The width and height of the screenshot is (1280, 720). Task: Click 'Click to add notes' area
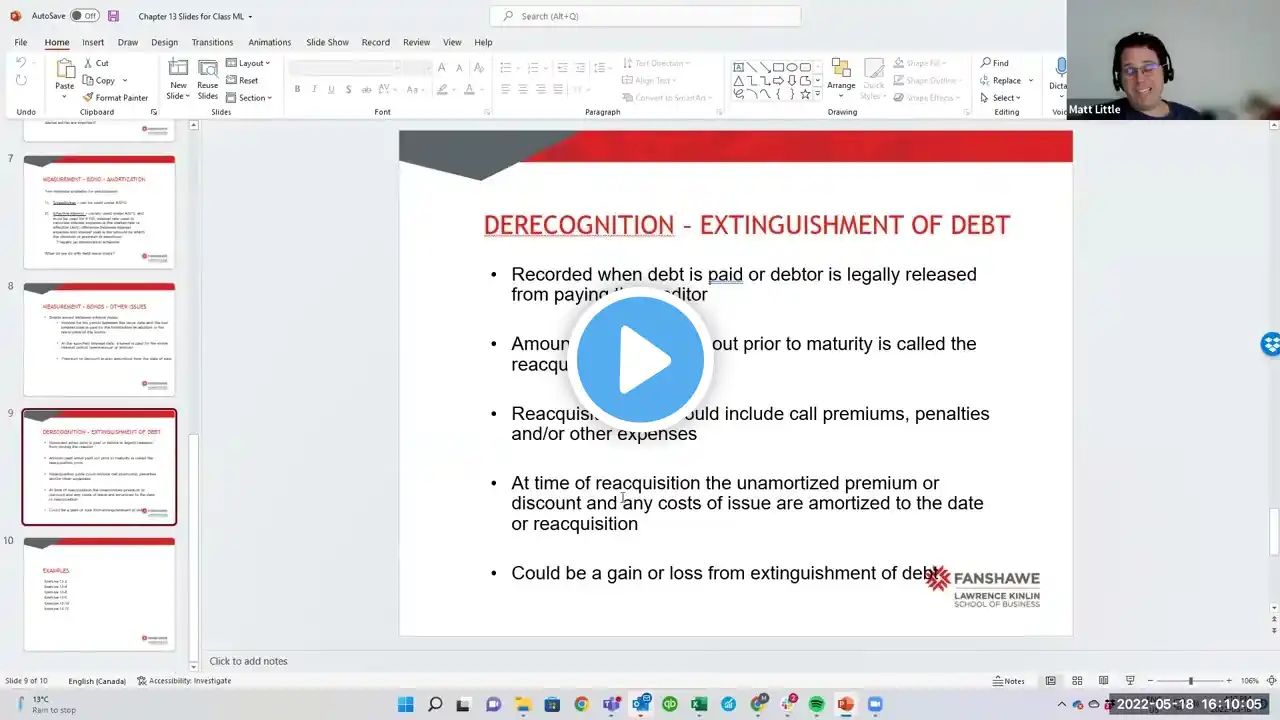point(248,661)
